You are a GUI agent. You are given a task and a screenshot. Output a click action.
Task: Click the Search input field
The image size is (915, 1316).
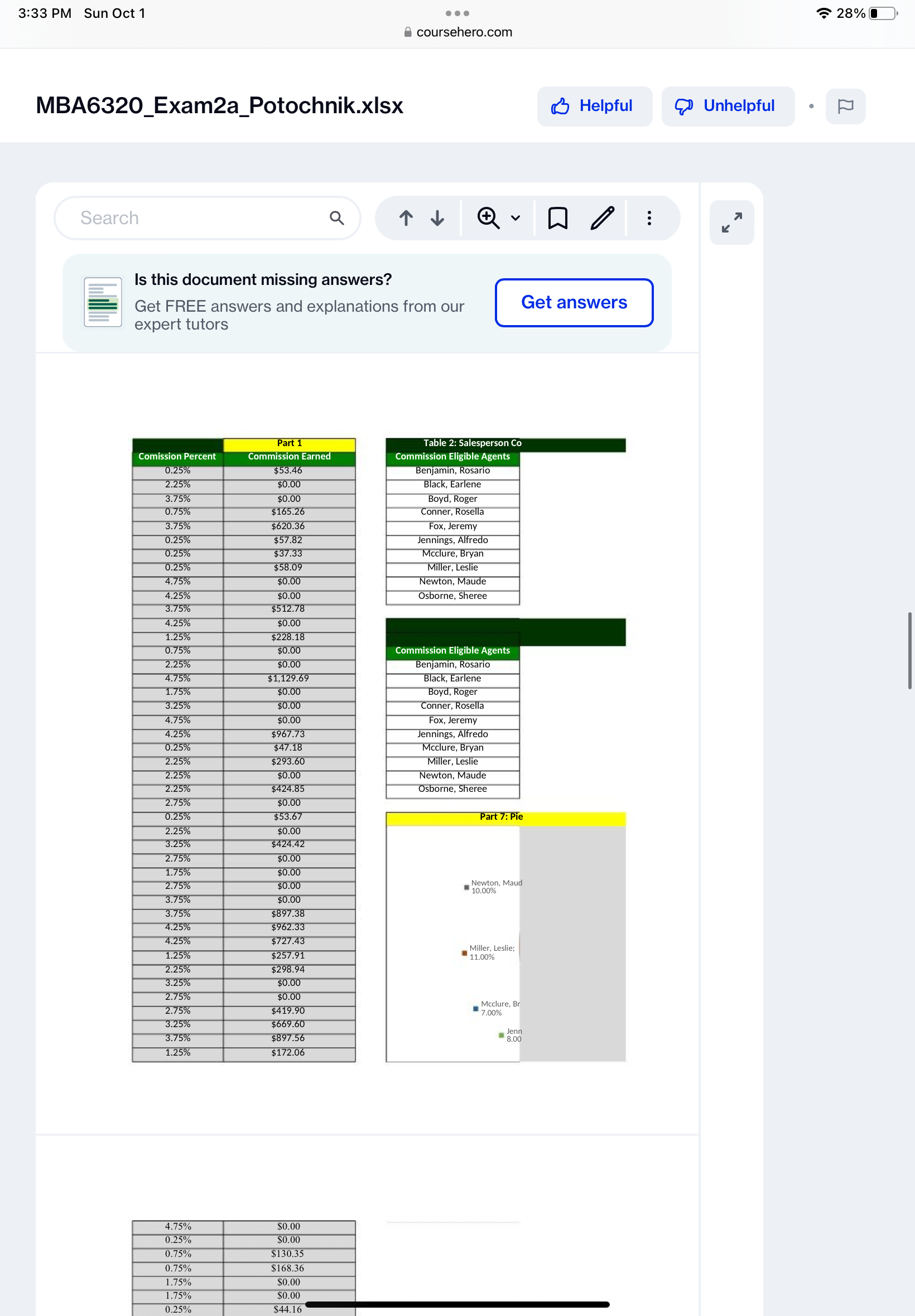207,217
